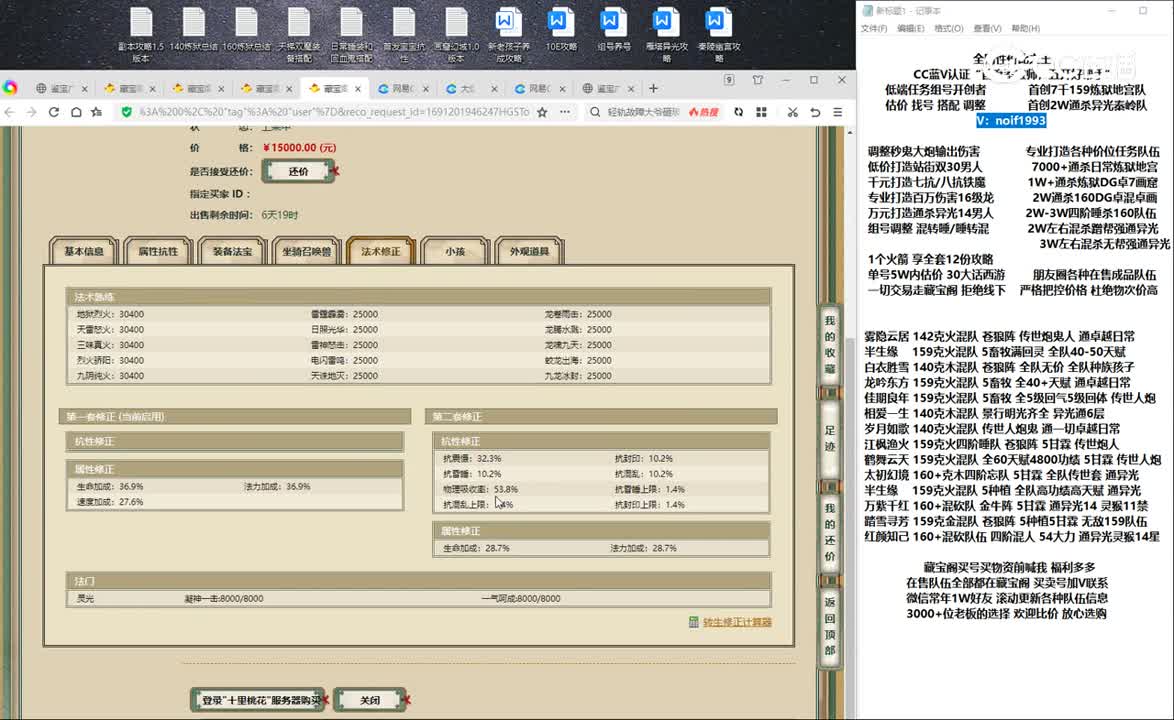The image size is (1174, 720).
Task: Click the 关闭 button
Action: (370, 700)
